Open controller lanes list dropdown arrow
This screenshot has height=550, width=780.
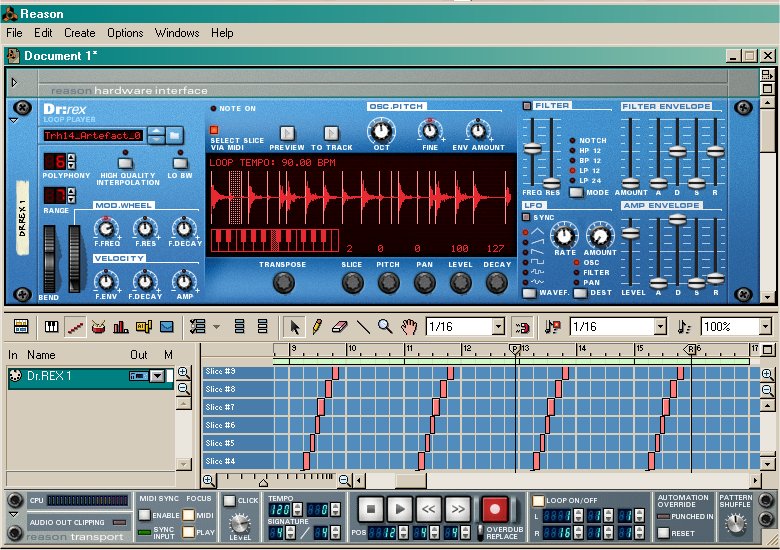pos(216,327)
